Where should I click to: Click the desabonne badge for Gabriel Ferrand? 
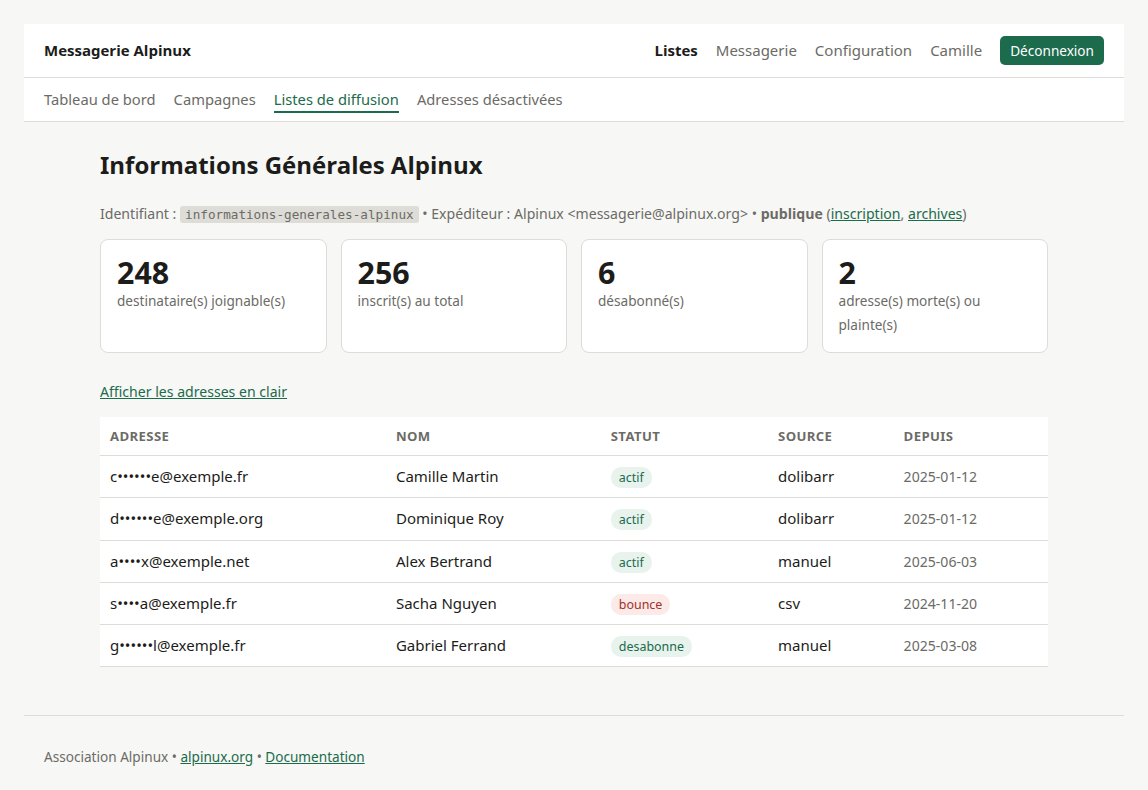[x=651, y=646]
